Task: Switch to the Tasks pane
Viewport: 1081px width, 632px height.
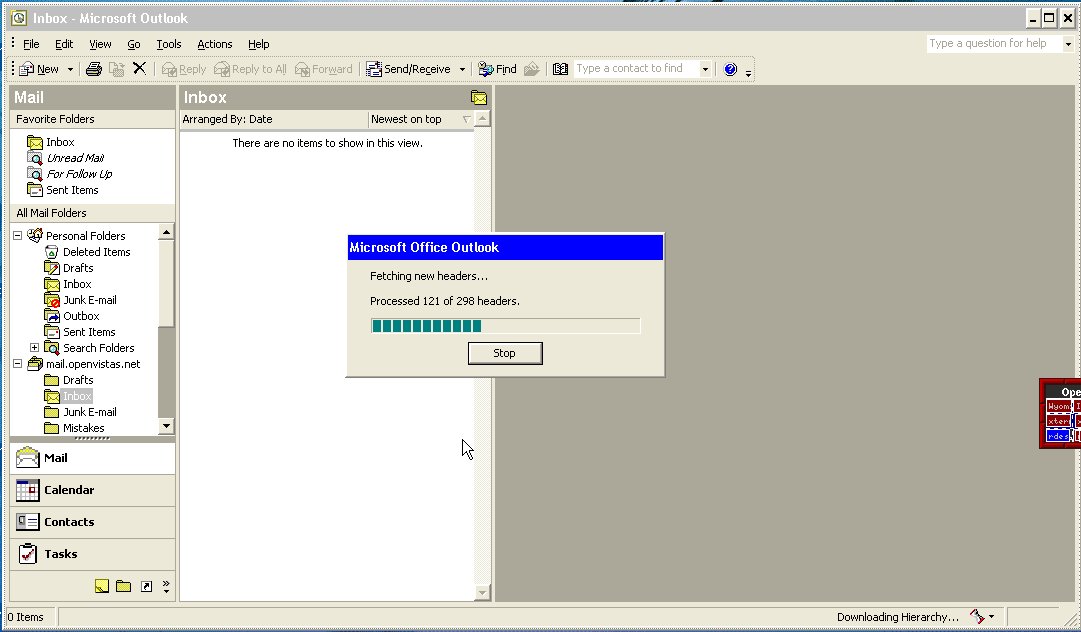Action: (x=92, y=554)
